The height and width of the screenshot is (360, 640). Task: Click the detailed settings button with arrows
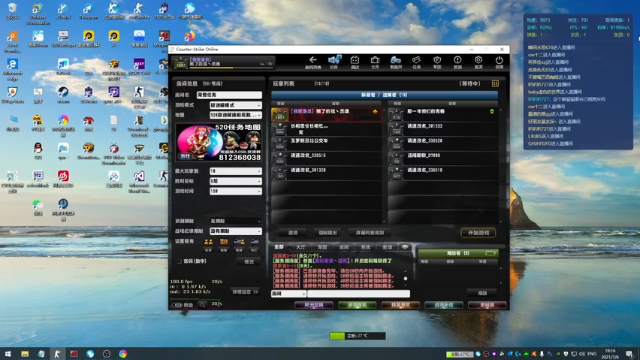coord(245,292)
